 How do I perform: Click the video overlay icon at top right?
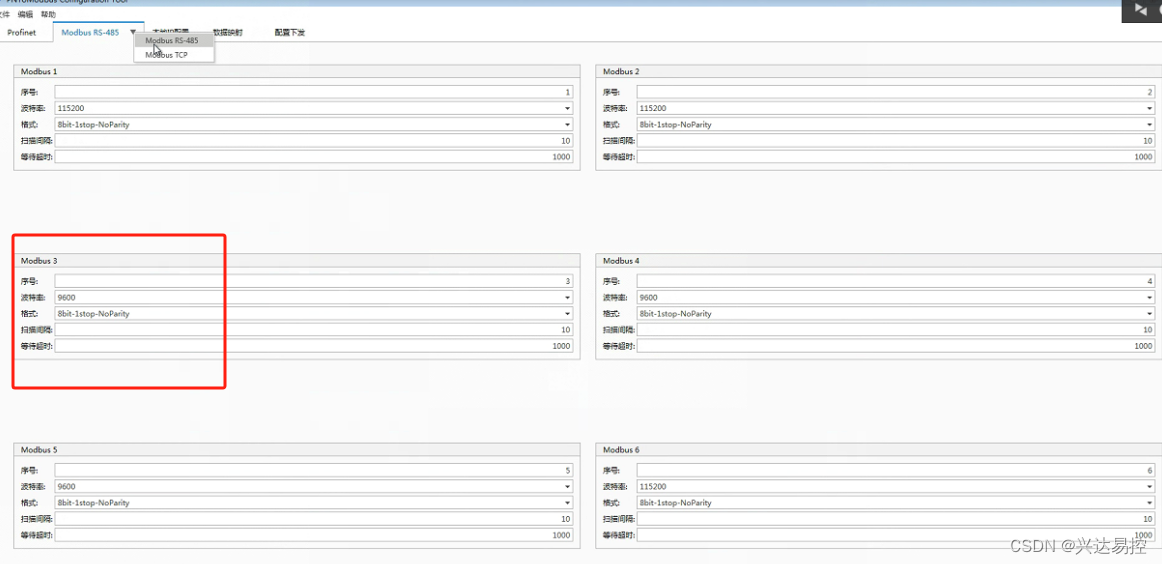pos(1141,9)
